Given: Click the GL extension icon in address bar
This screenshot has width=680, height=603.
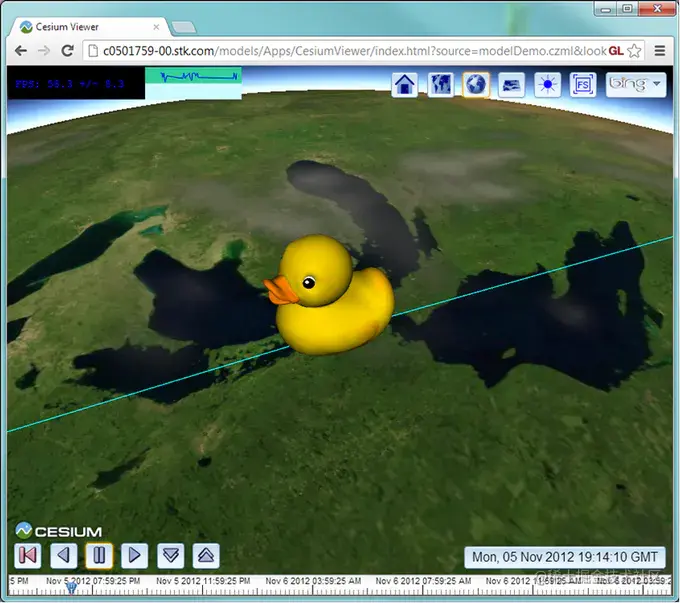Looking at the screenshot, I should point(616,51).
